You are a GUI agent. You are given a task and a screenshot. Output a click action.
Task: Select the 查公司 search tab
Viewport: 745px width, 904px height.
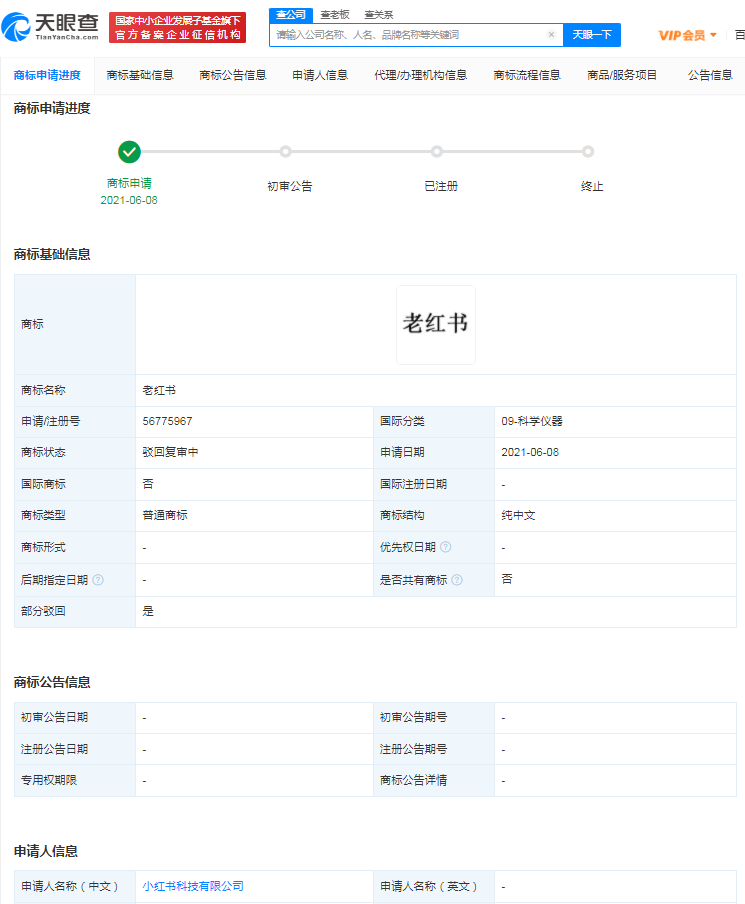point(291,15)
